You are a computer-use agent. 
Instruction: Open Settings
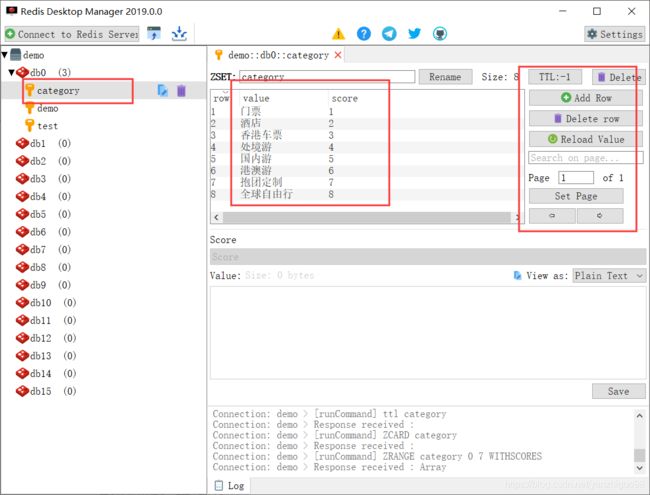pyautogui.click(x=615, y=34)
